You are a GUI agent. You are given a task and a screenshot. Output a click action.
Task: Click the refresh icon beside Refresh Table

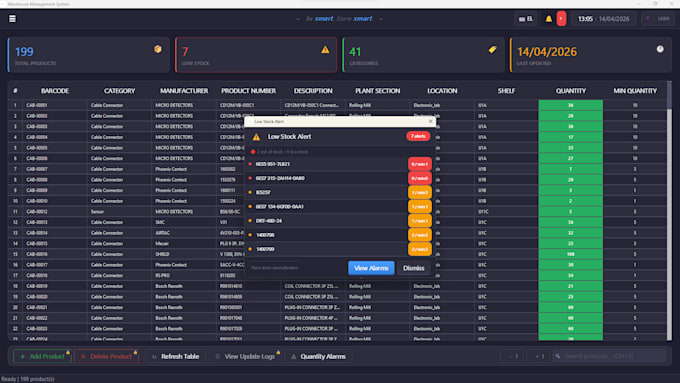[x=154, y=357]
